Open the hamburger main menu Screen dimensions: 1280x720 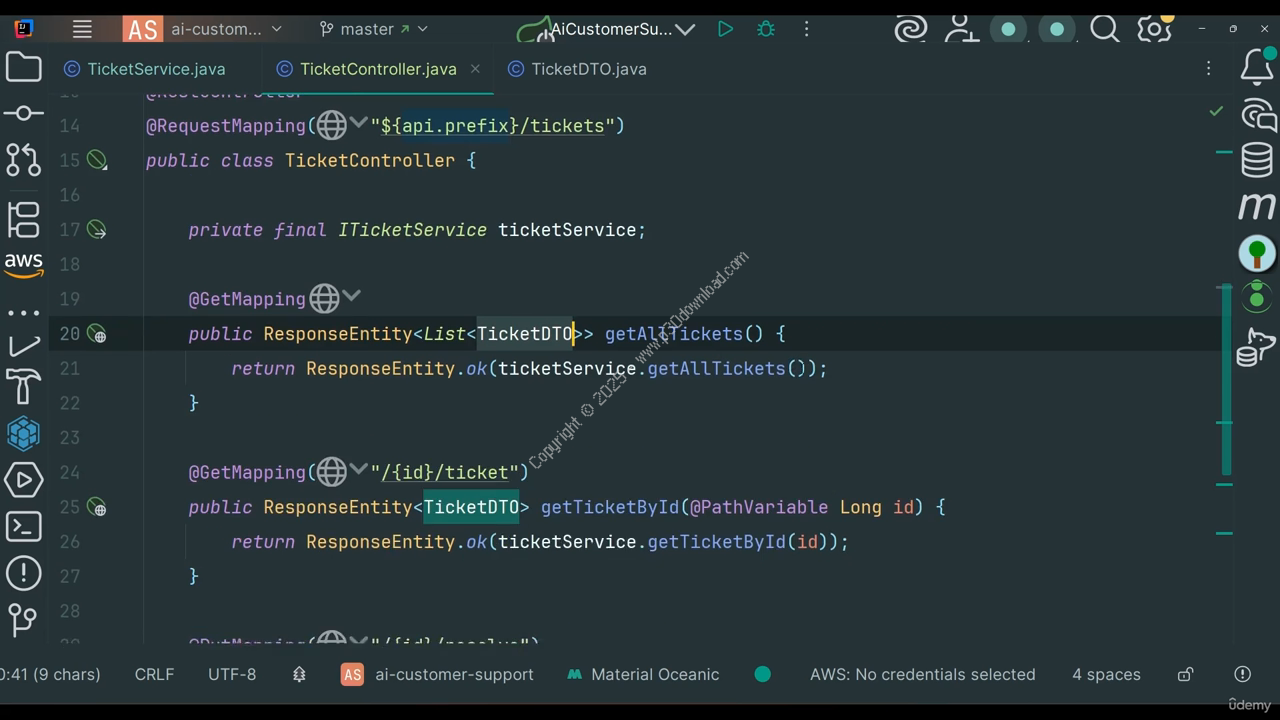tap(82, 29)
